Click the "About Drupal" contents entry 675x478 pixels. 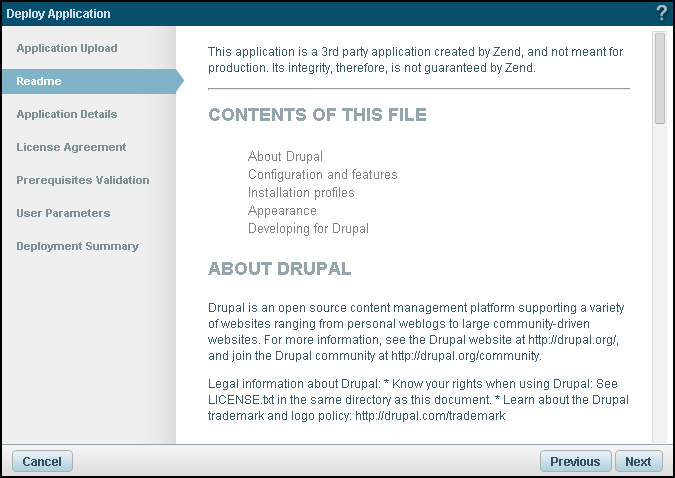coord(285,156)
